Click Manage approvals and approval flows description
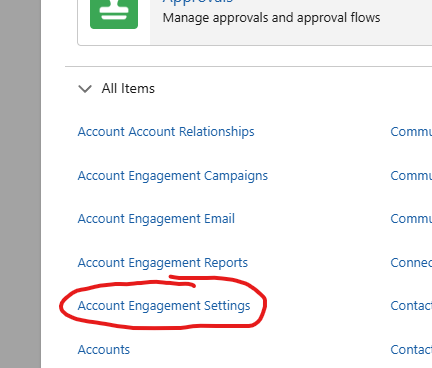The height and width of the screenshot is (368, 432). point(271,18)
